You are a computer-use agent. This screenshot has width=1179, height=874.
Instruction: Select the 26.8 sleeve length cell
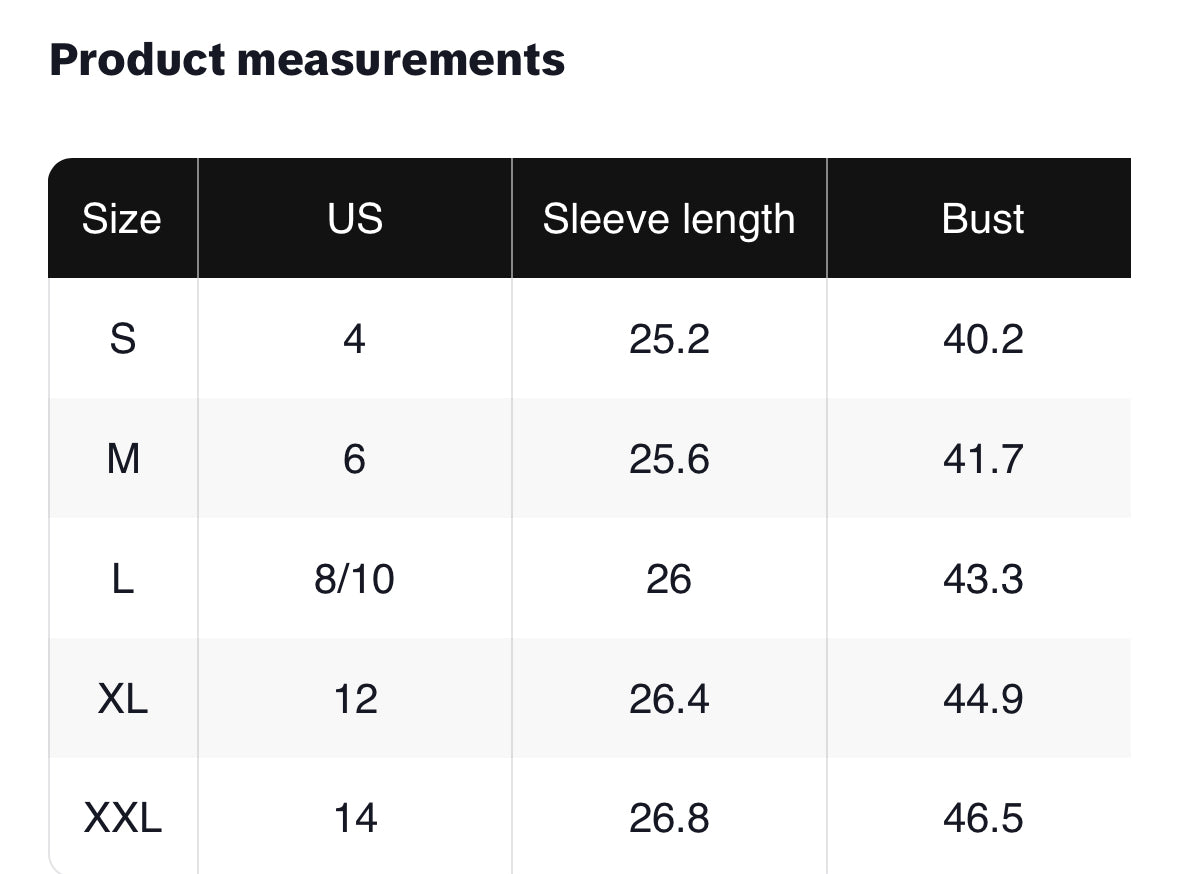pos(669,819)
